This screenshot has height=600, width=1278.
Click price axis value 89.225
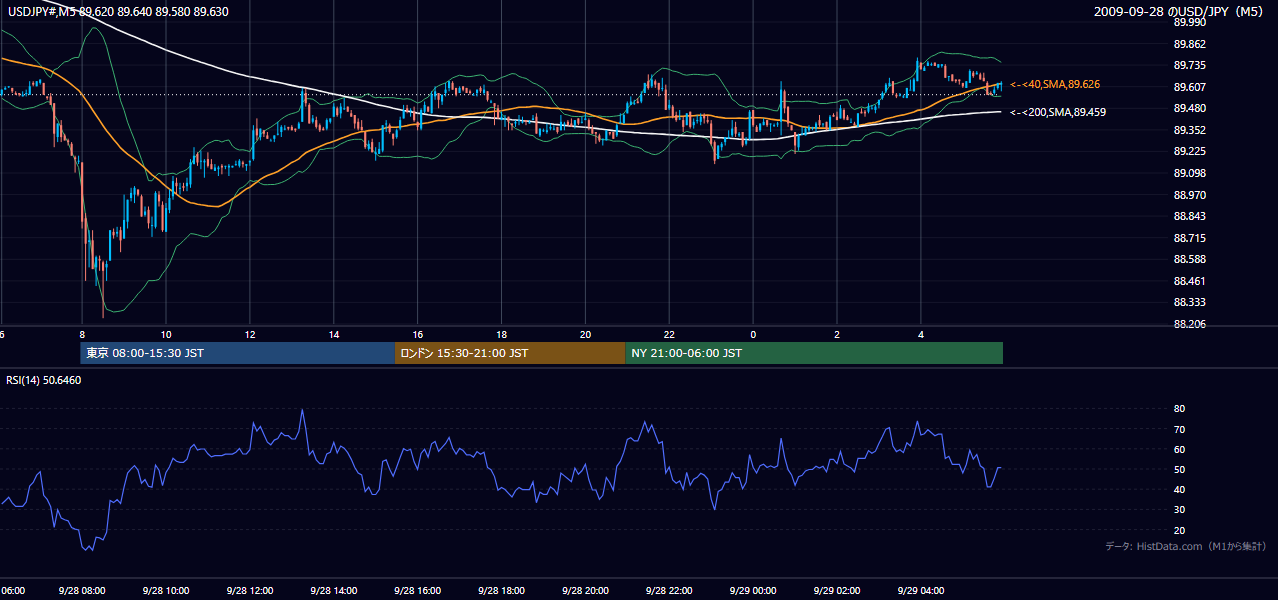[1190, 151]
